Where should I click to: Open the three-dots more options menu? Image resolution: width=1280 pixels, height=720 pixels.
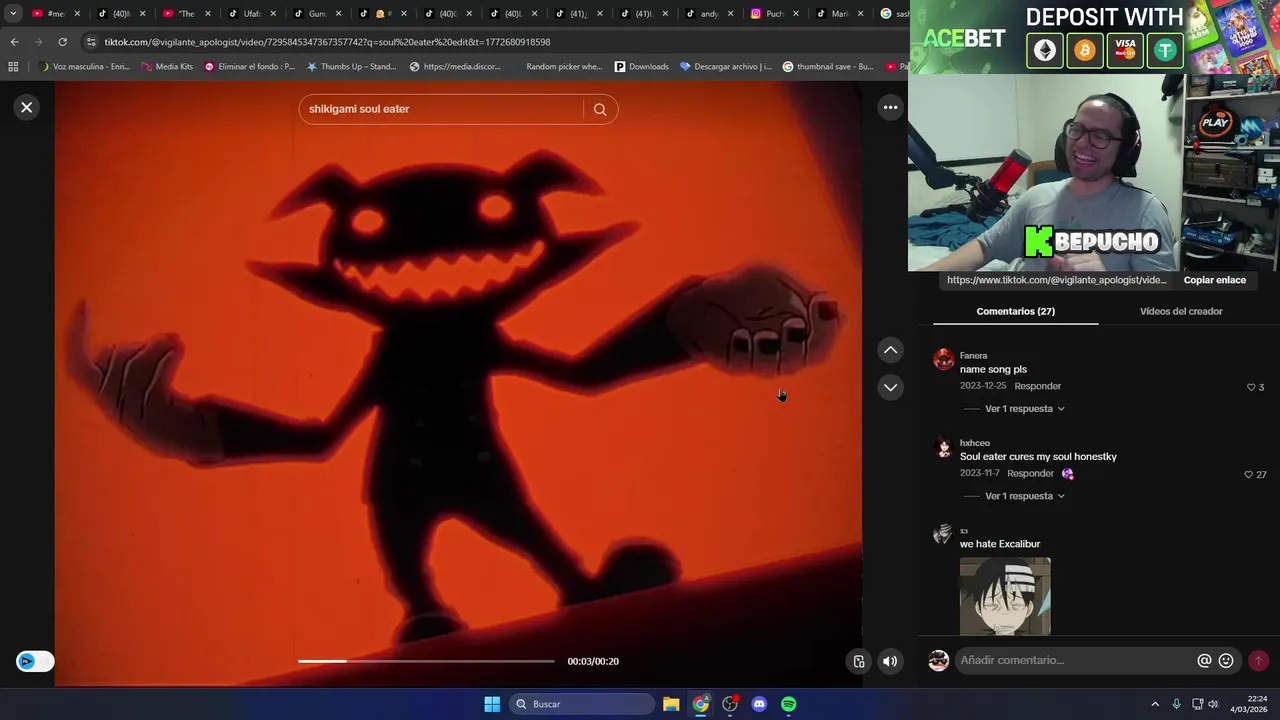[x=890, y=107]
